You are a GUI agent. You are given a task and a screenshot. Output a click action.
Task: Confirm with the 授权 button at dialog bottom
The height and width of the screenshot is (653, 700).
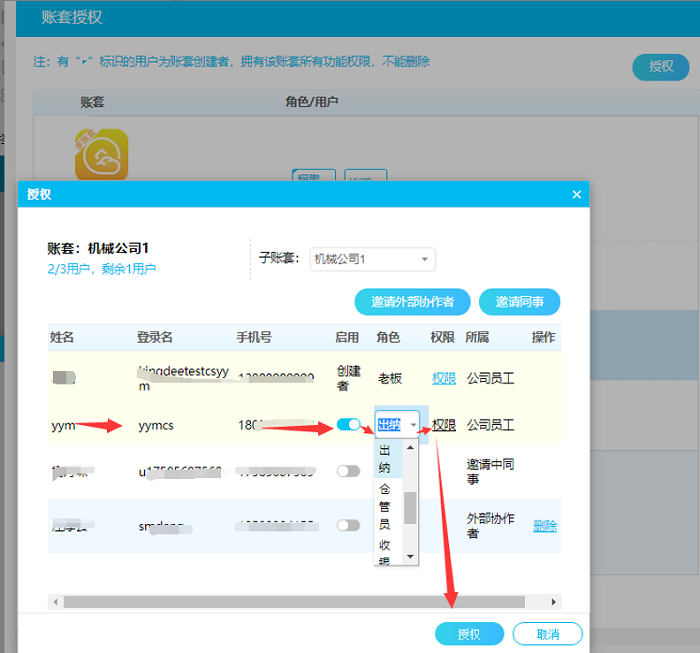tap(469, 634)
